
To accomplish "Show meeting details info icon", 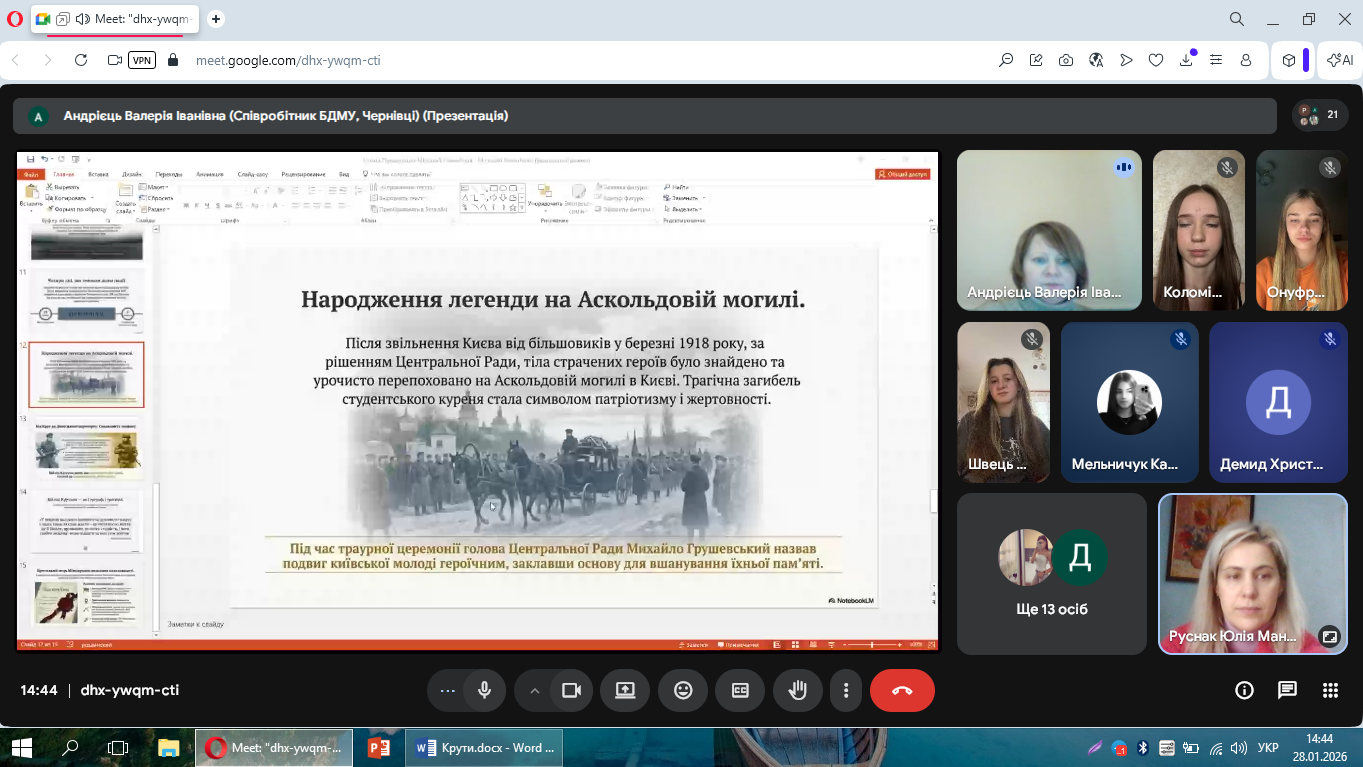I will tap(1244, 690).
